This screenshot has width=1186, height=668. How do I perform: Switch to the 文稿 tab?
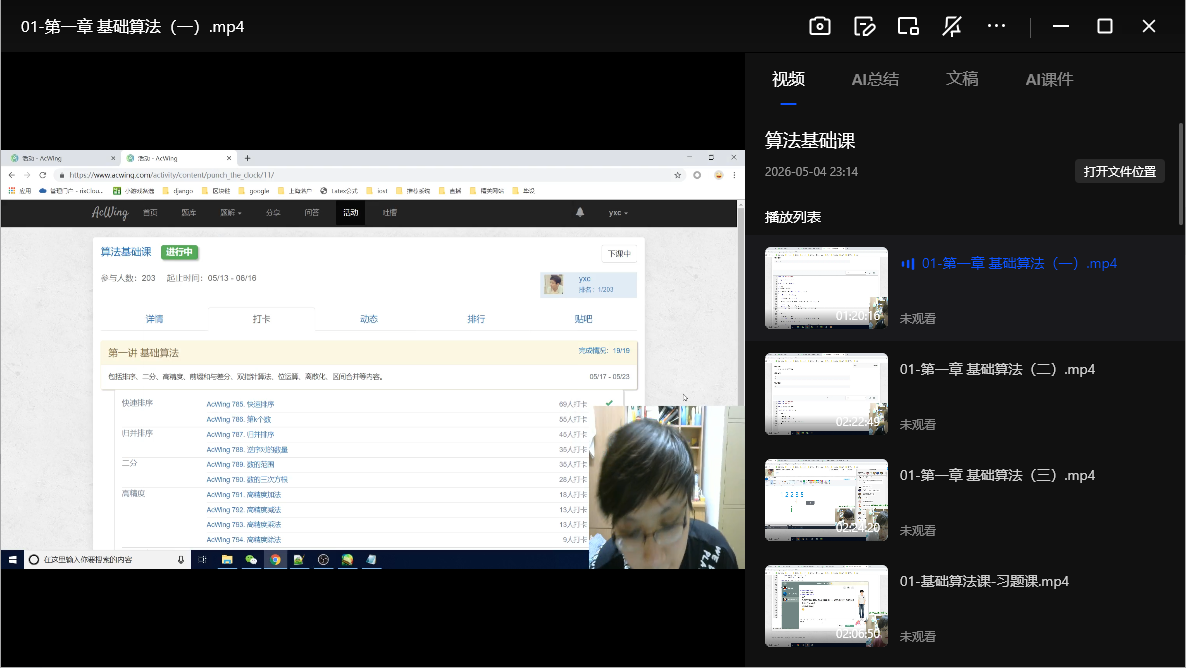962,79
